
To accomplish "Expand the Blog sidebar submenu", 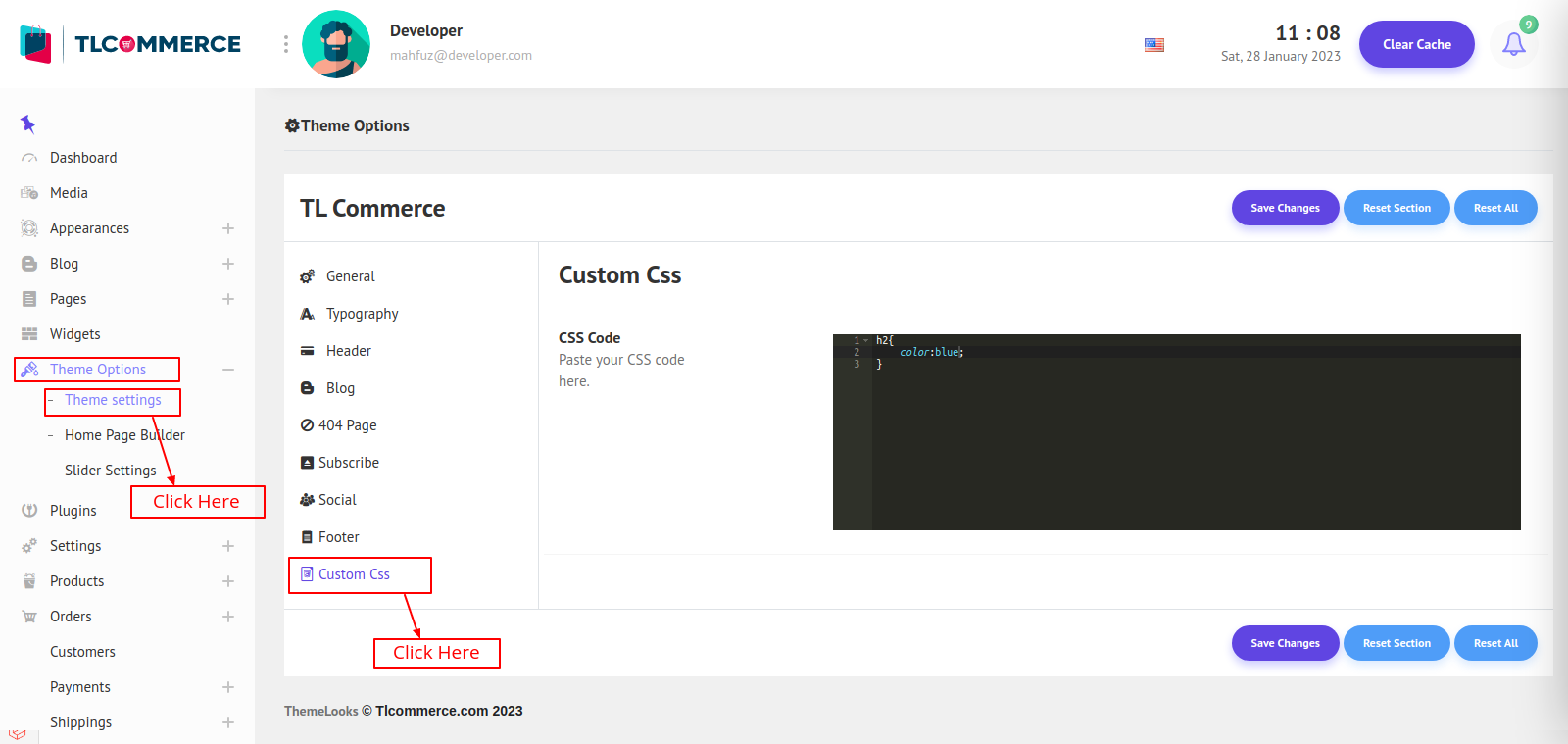I will pos(228,264).
